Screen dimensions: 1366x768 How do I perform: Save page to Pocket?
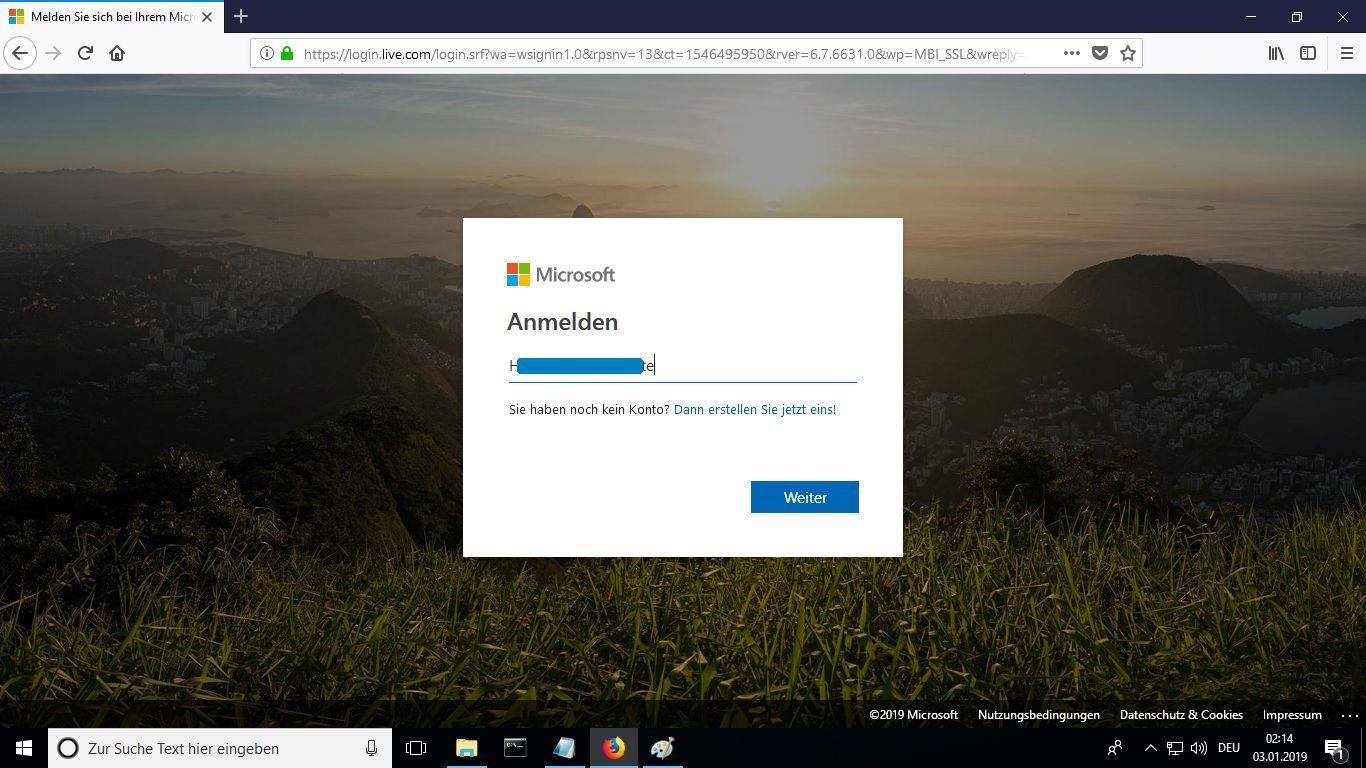pyautogui.click(x=1100, y=53)
